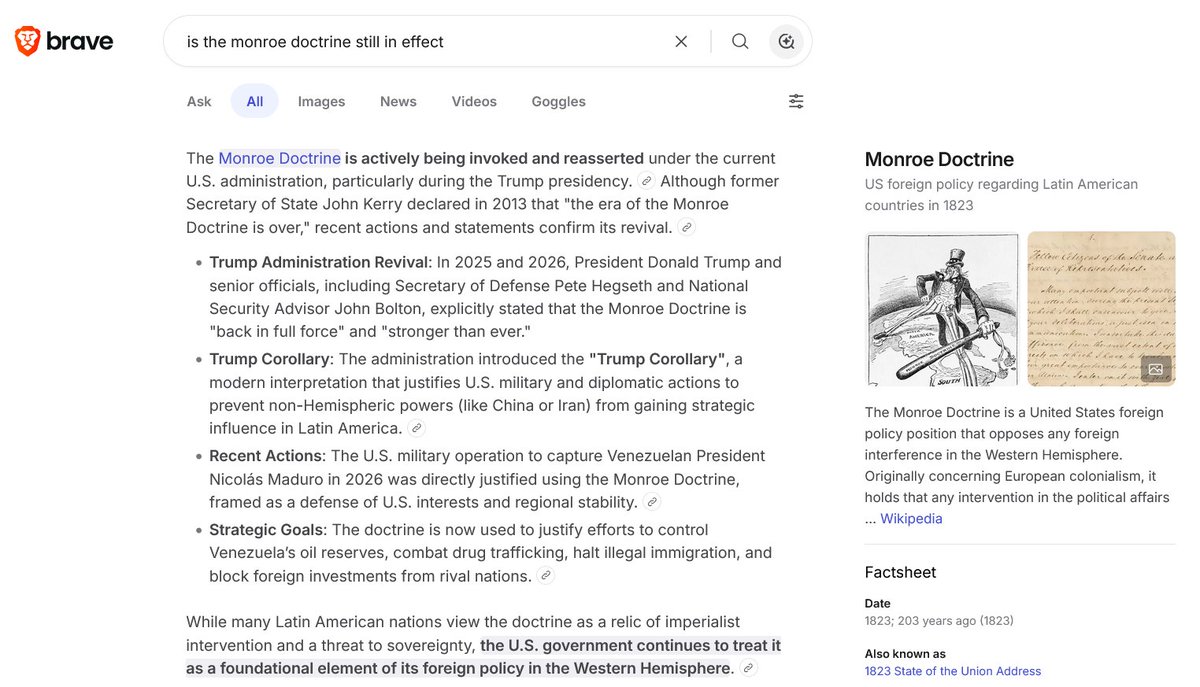The width and height of the screenshot is (1200, 687).
Task: Click the 'Also known as' label
Action: [905, 654]
